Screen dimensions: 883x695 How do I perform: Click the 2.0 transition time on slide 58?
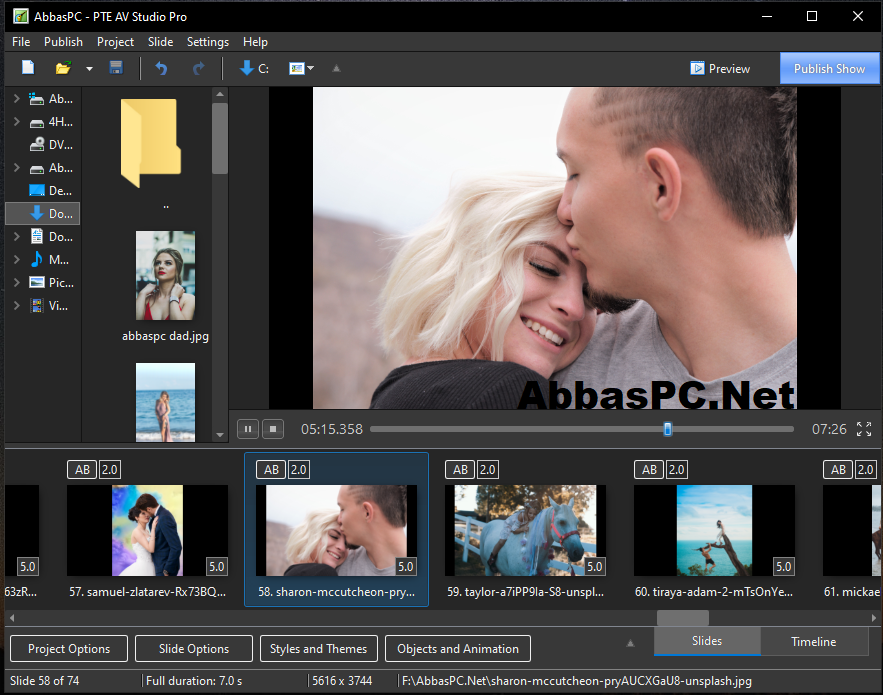click(298, 470)
